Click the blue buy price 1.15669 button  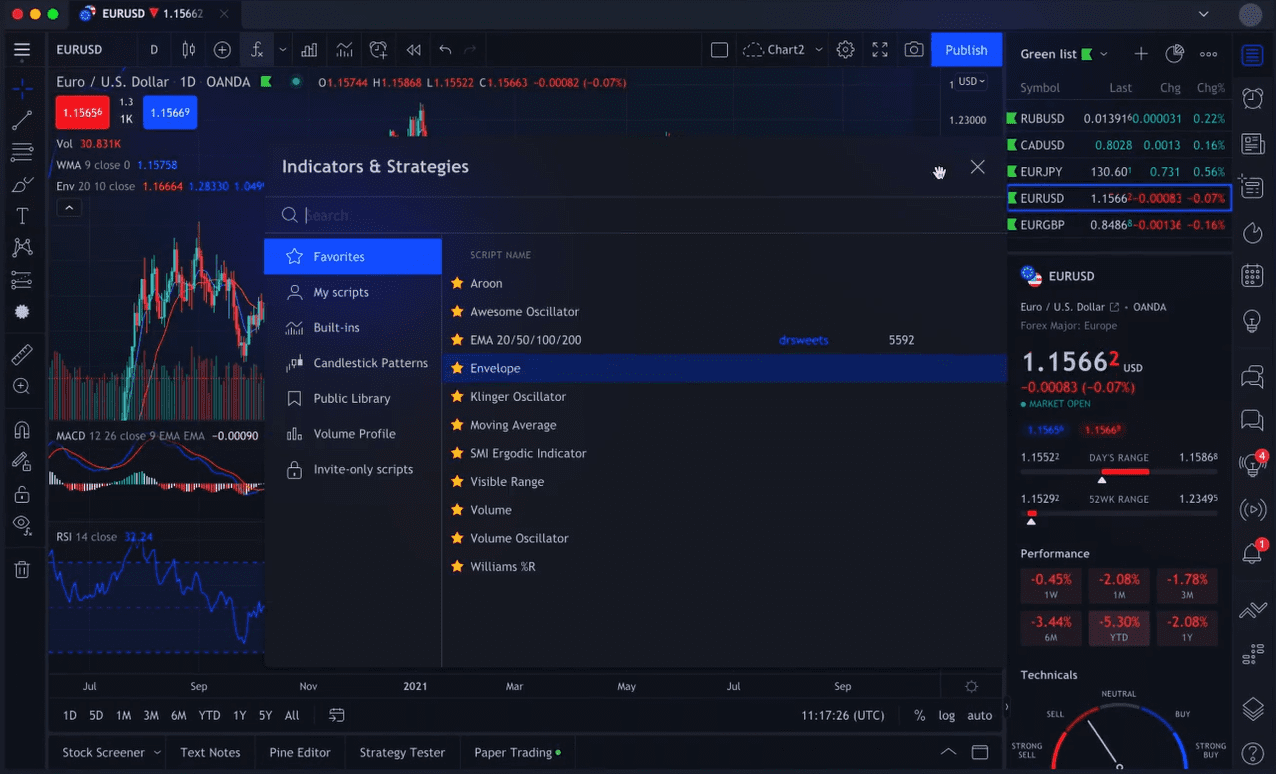tap(170, 113)
